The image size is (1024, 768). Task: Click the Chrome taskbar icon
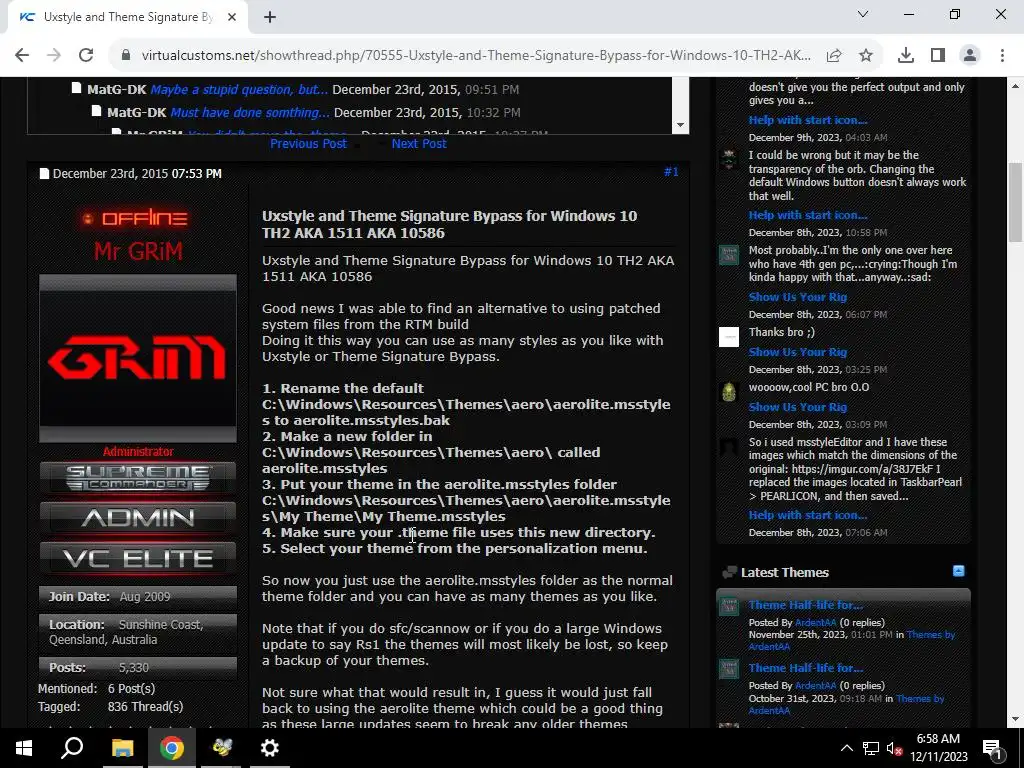(x=172, y=748)
